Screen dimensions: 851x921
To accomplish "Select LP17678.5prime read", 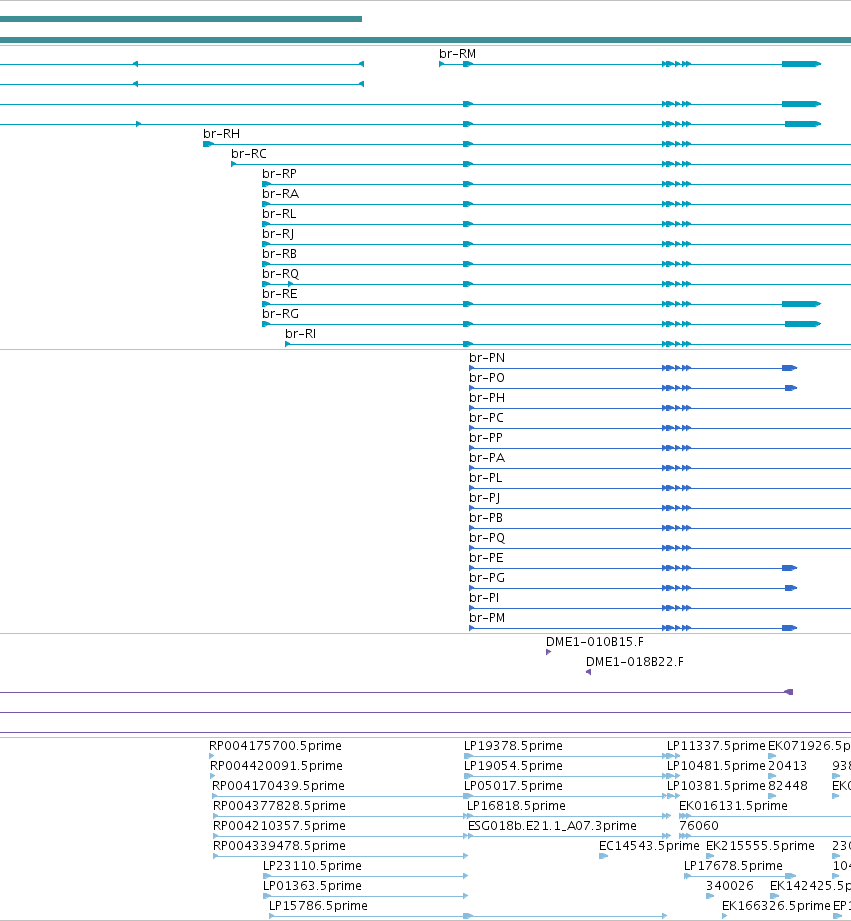I will pyautogui.click(x=733, y=866).
